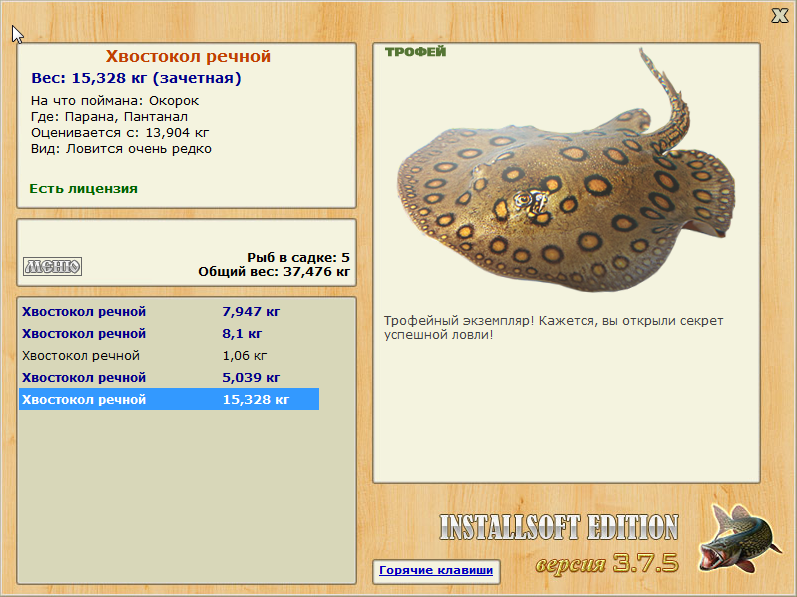Click the ТРОФЕЙ label

coord(415,52)
